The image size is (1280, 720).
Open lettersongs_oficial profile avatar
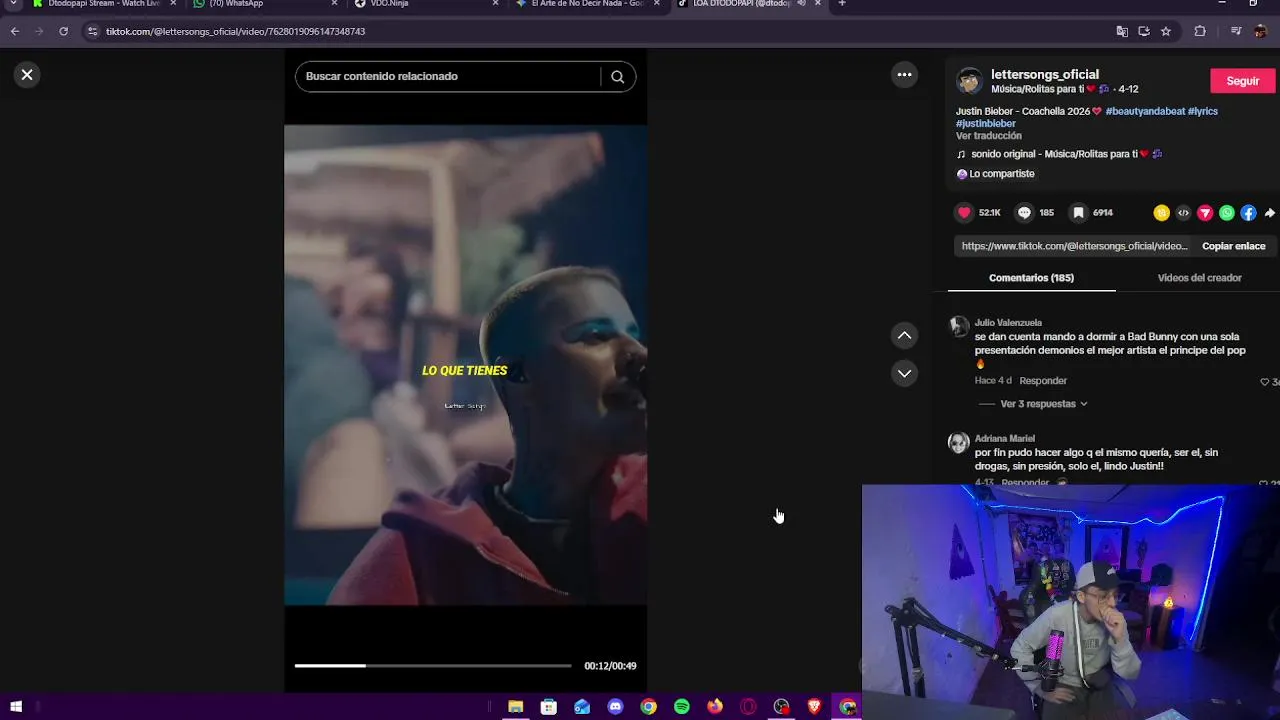[969, 81]
